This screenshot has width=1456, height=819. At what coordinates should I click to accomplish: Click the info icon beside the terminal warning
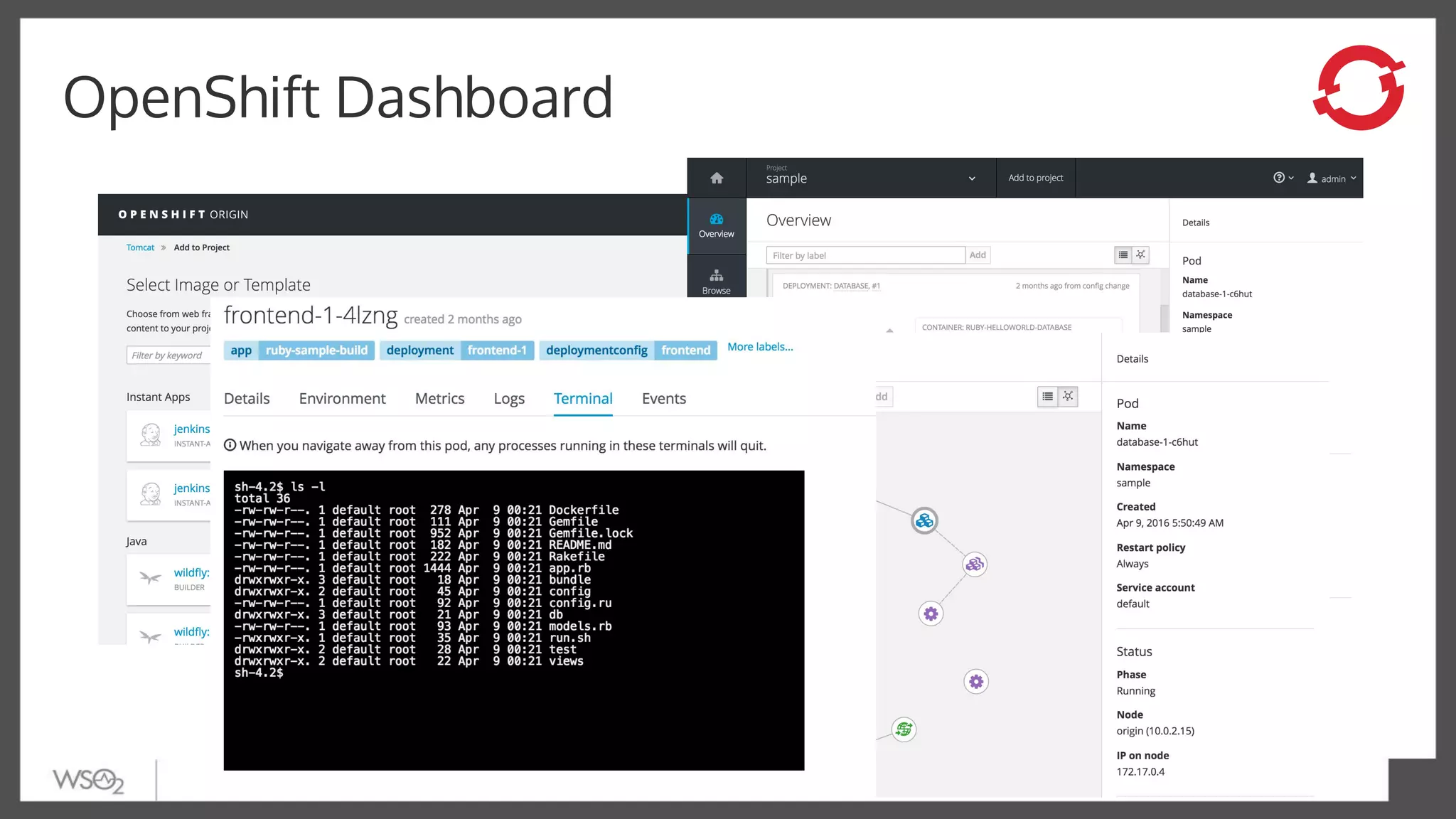(x=230, y=445)
